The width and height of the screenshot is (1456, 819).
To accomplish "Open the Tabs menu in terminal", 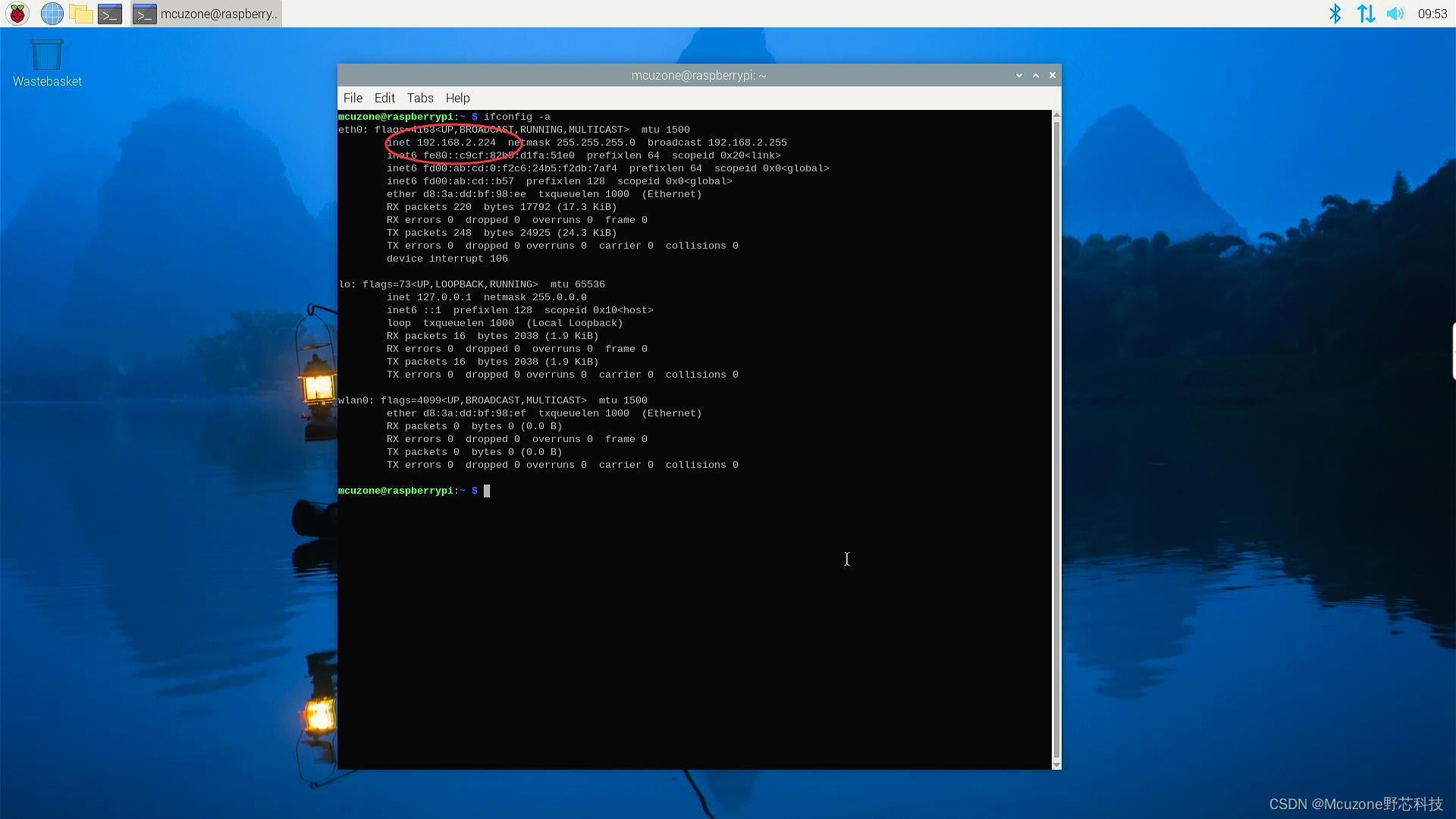I will click(x=420, y=98).
